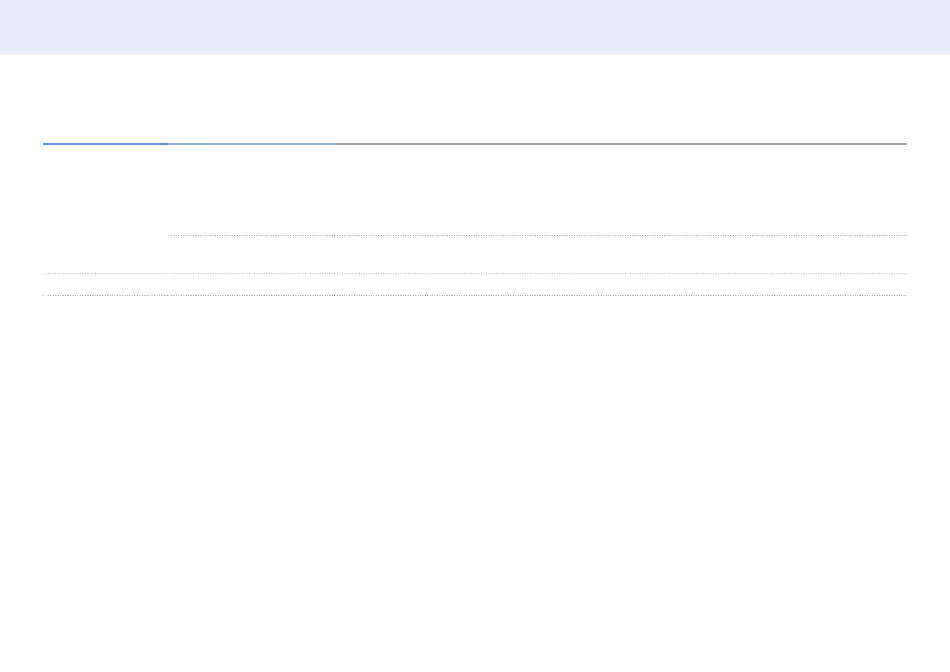Viewport: 950px width, 672px height.
Task: Click blank space between header band and table
Action: point(475,98)
